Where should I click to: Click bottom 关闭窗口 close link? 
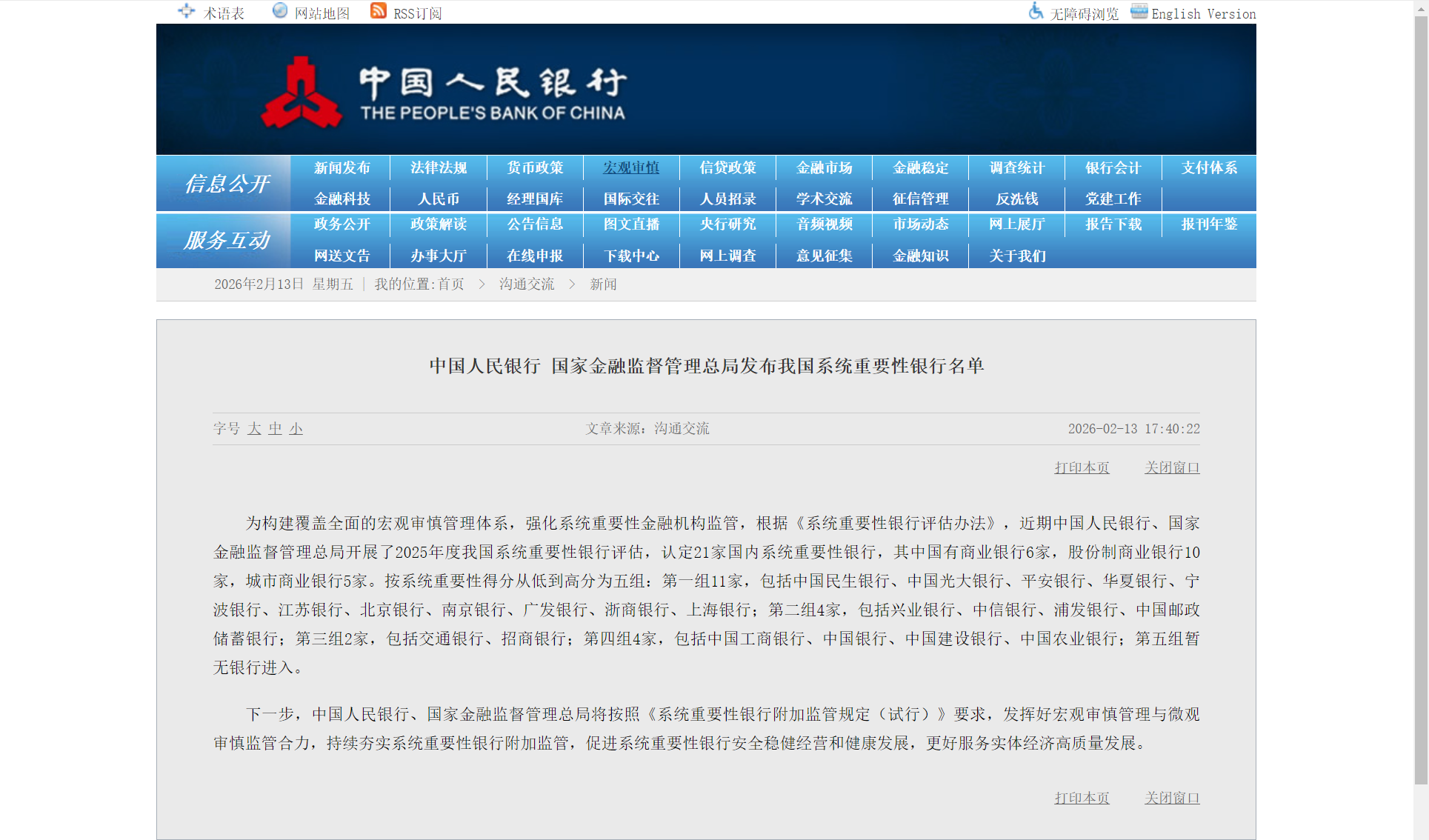pos(1172,799)
